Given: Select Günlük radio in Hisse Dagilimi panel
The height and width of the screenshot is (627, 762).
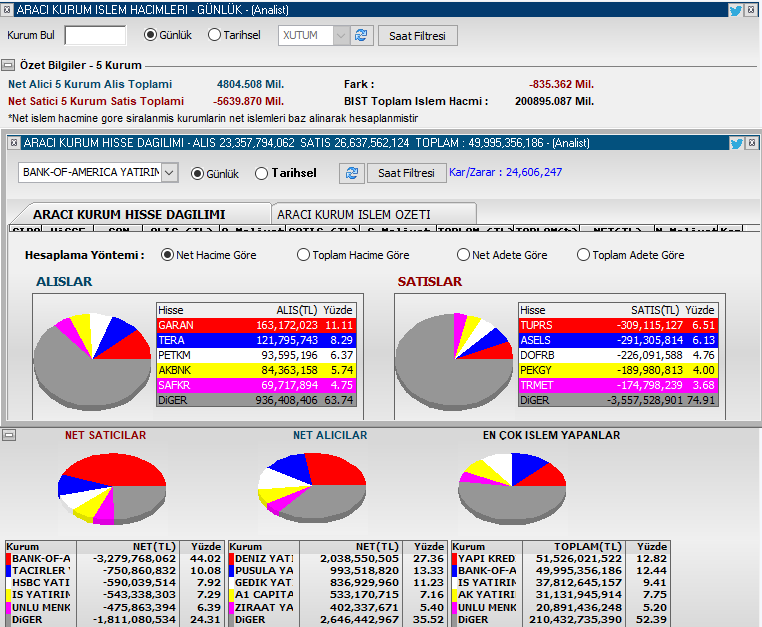Looking at the screenshot, I should pos(197,174).
